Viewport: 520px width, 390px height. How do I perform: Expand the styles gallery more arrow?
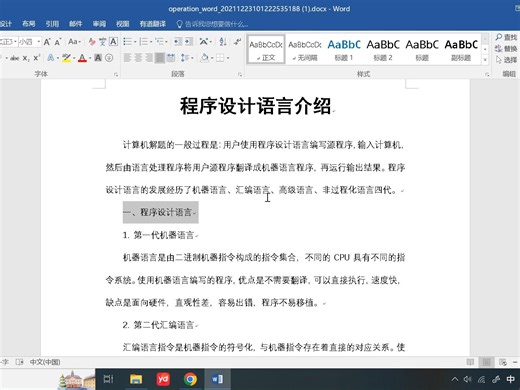pyautogui.click(x=485, y=60)
